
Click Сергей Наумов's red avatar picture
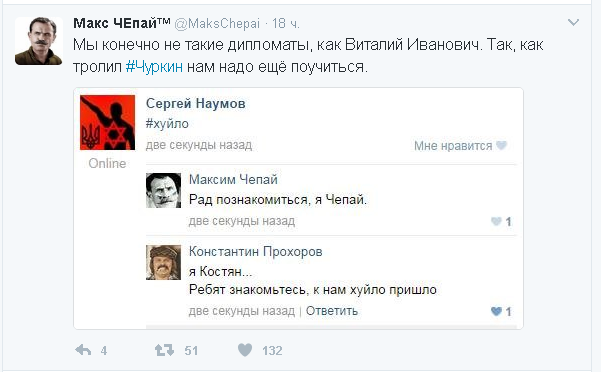(x=107, y=123)
